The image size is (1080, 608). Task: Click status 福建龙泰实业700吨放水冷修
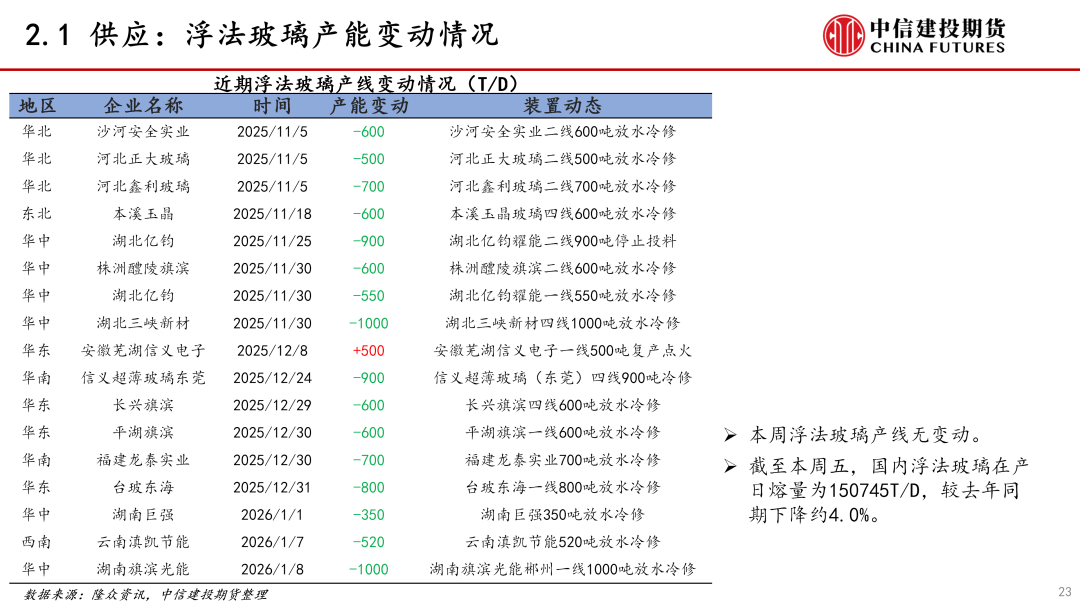pyautogui.click(x=563, y=460)
